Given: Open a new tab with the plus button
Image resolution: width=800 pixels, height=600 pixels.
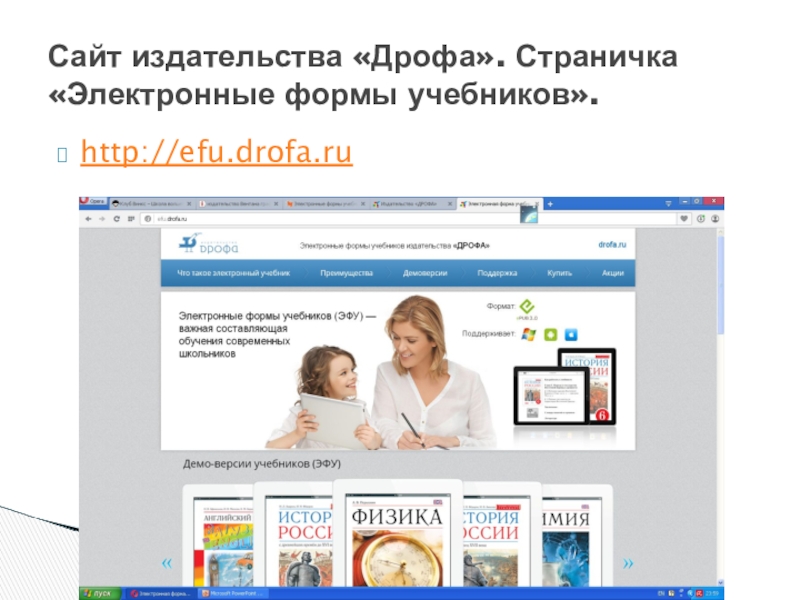Looking at the screenshot, I should pos(550,204).
